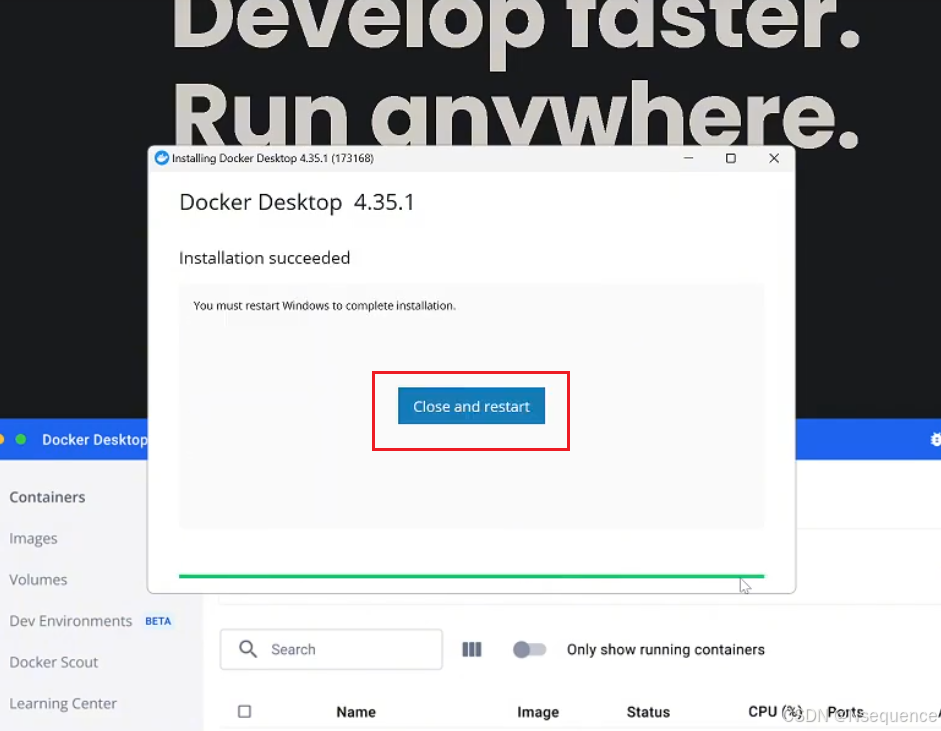This screenshot has height=731, width=941.
Task: Click the BETA badge next to Dev Environments
Action: pyautogui.click(x=158, y=621)
